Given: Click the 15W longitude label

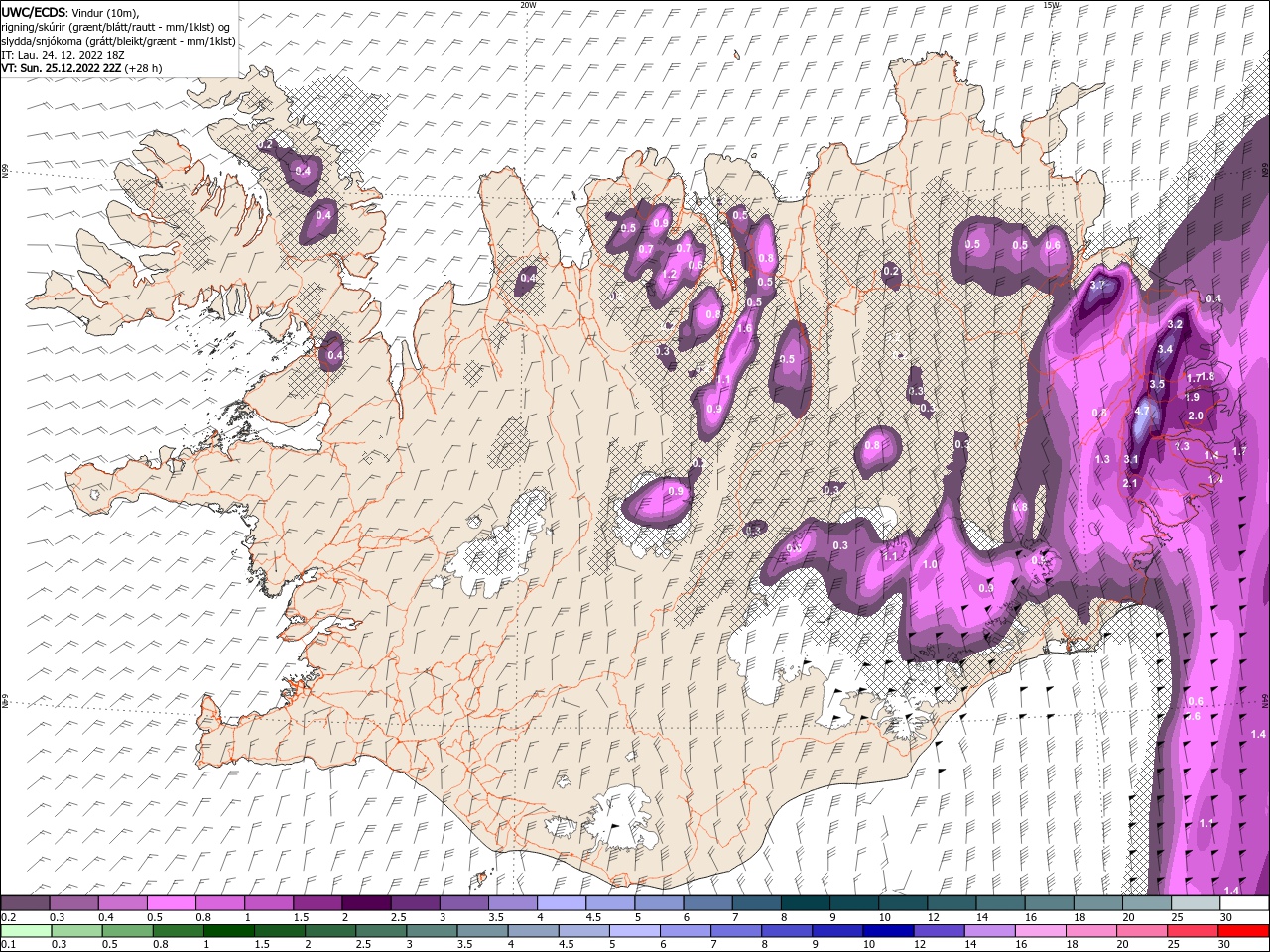Looking at the screenshot, I should (x=1051, y=5).
